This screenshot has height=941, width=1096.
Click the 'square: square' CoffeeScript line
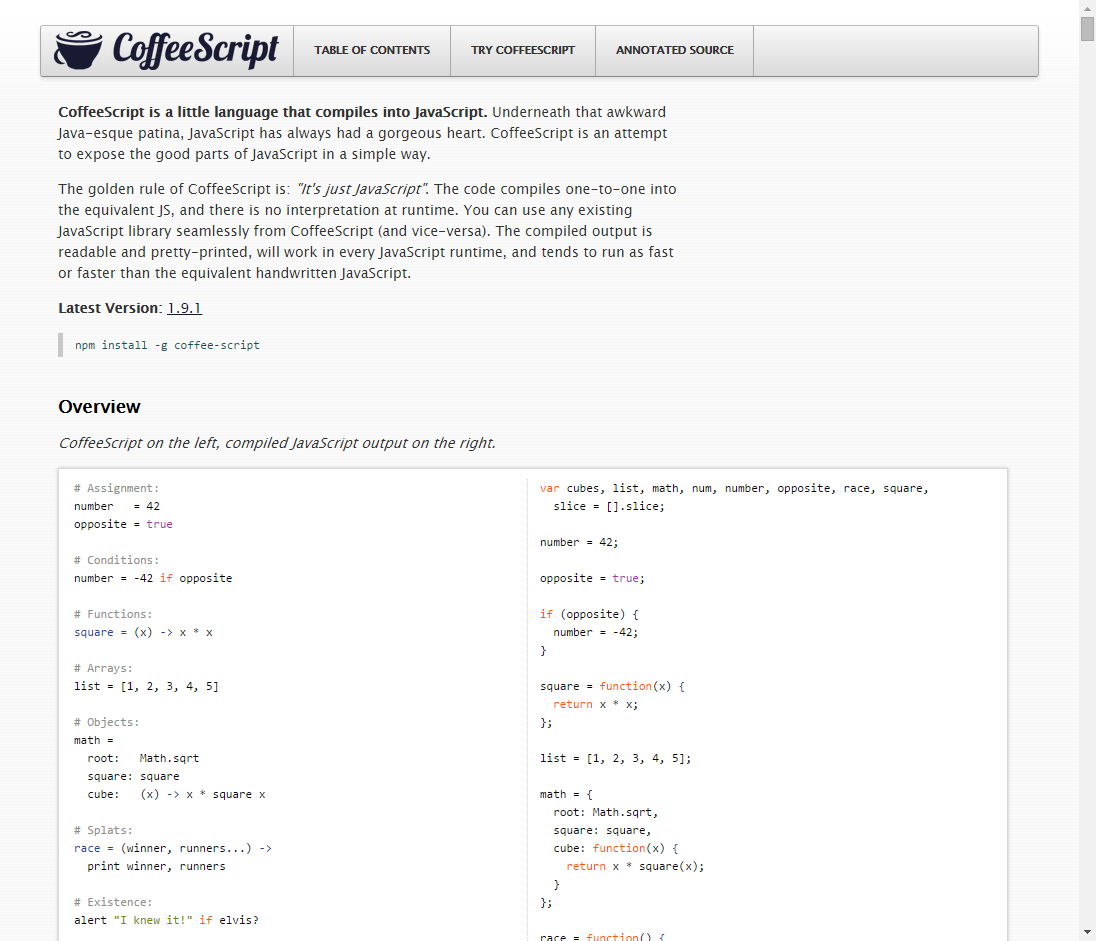134,776
